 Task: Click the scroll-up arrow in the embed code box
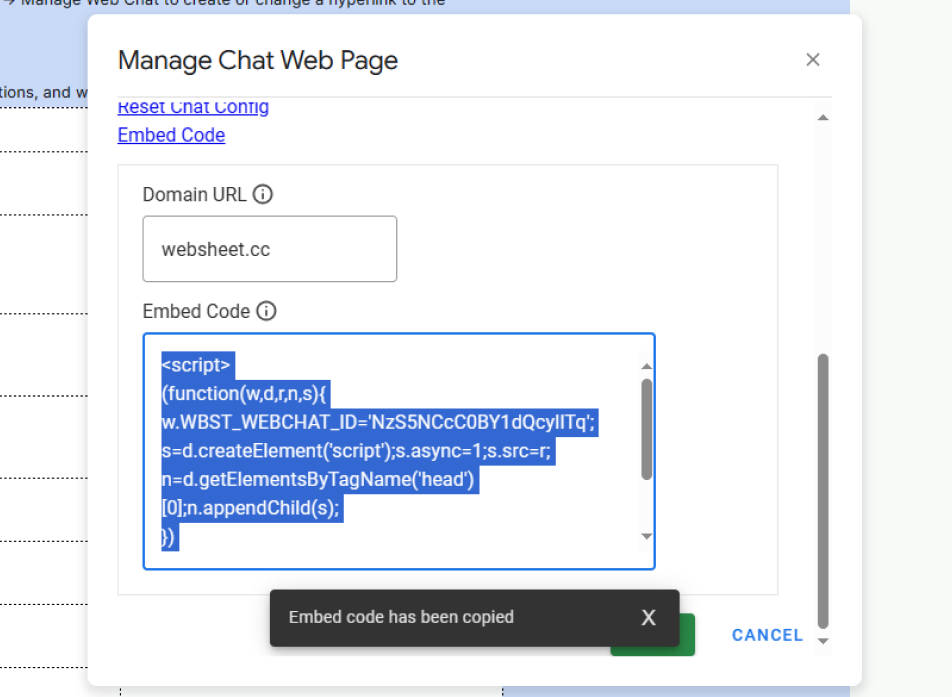pos(646,366)
